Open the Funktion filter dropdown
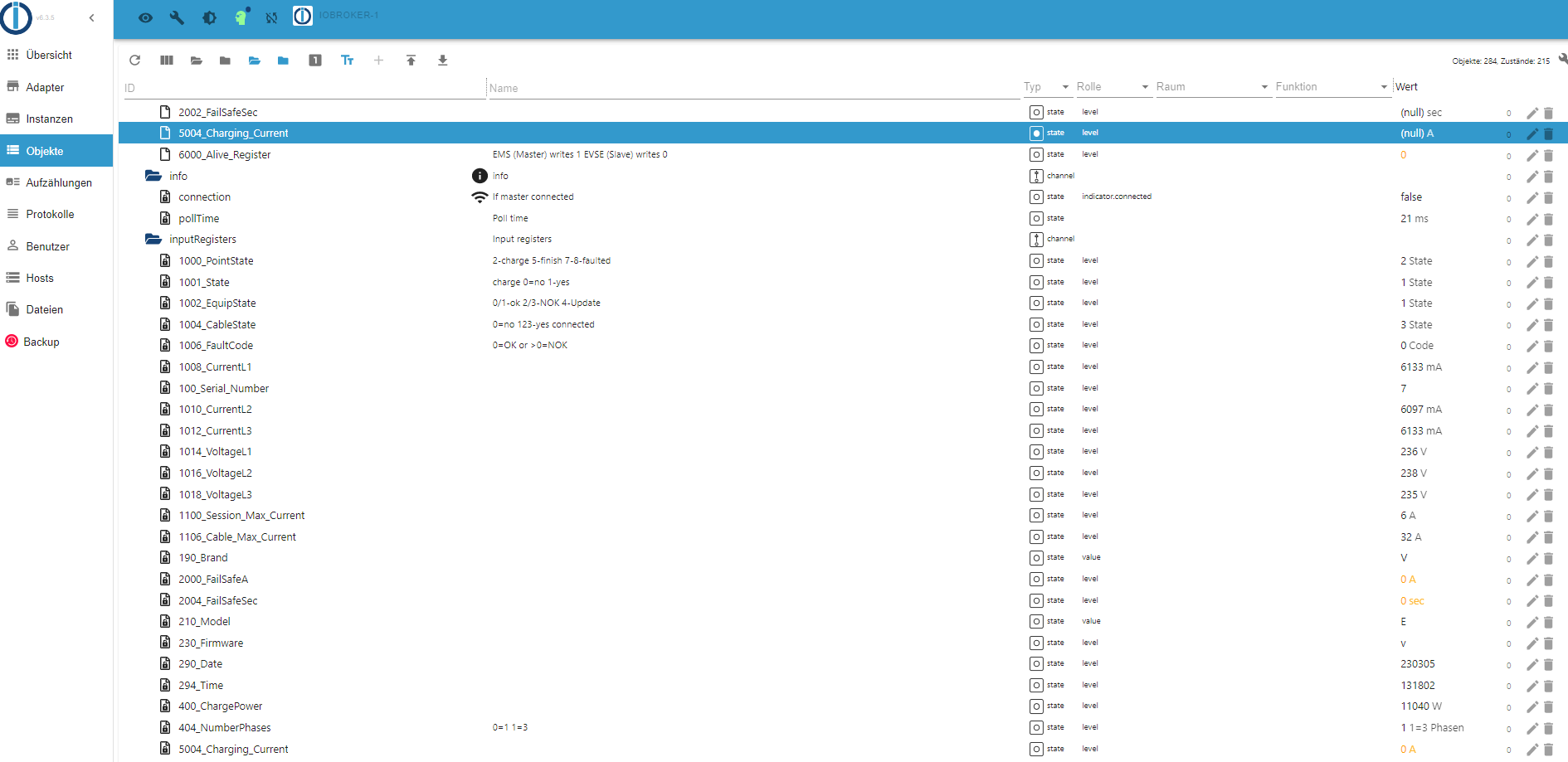Viewport: 1568px width, 762px height. (1332, 87)
